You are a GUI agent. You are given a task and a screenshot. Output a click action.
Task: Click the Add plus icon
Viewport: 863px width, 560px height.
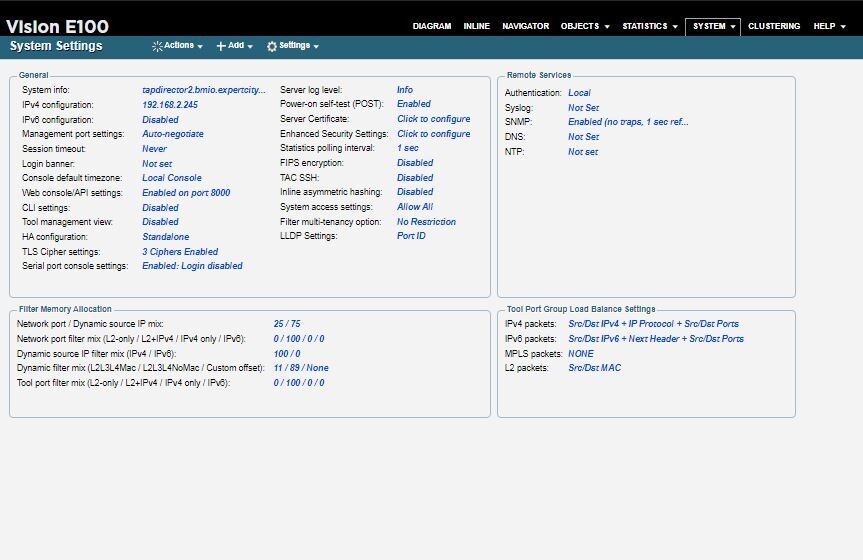tap(221, 46)
